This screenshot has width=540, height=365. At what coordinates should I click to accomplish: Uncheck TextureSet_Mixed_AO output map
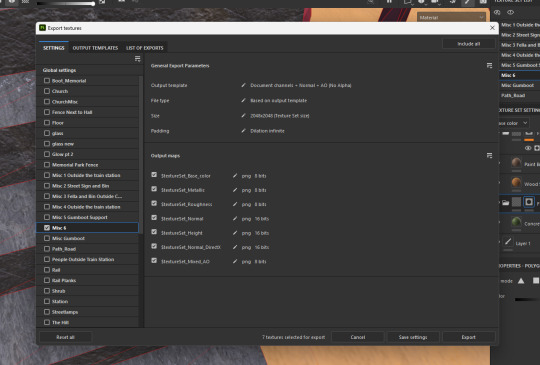click(154, 261)
